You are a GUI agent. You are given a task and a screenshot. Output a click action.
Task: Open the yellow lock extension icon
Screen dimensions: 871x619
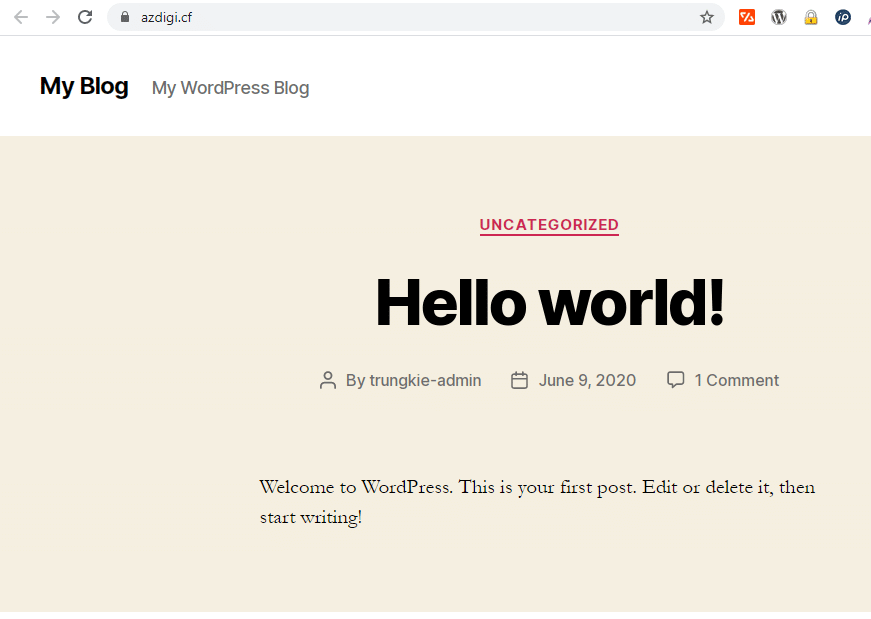(811, 17)
